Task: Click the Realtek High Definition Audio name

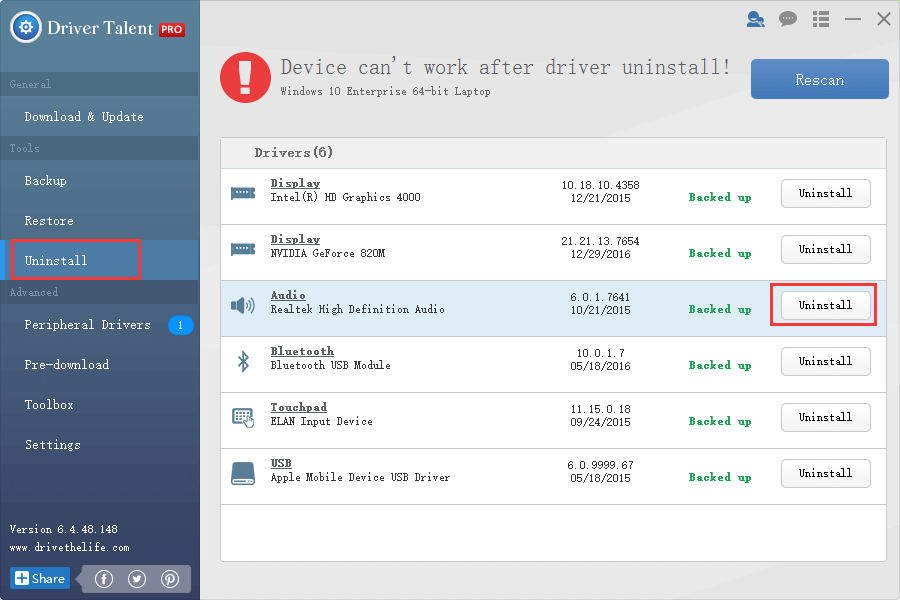Action: (x=358, y=309)
